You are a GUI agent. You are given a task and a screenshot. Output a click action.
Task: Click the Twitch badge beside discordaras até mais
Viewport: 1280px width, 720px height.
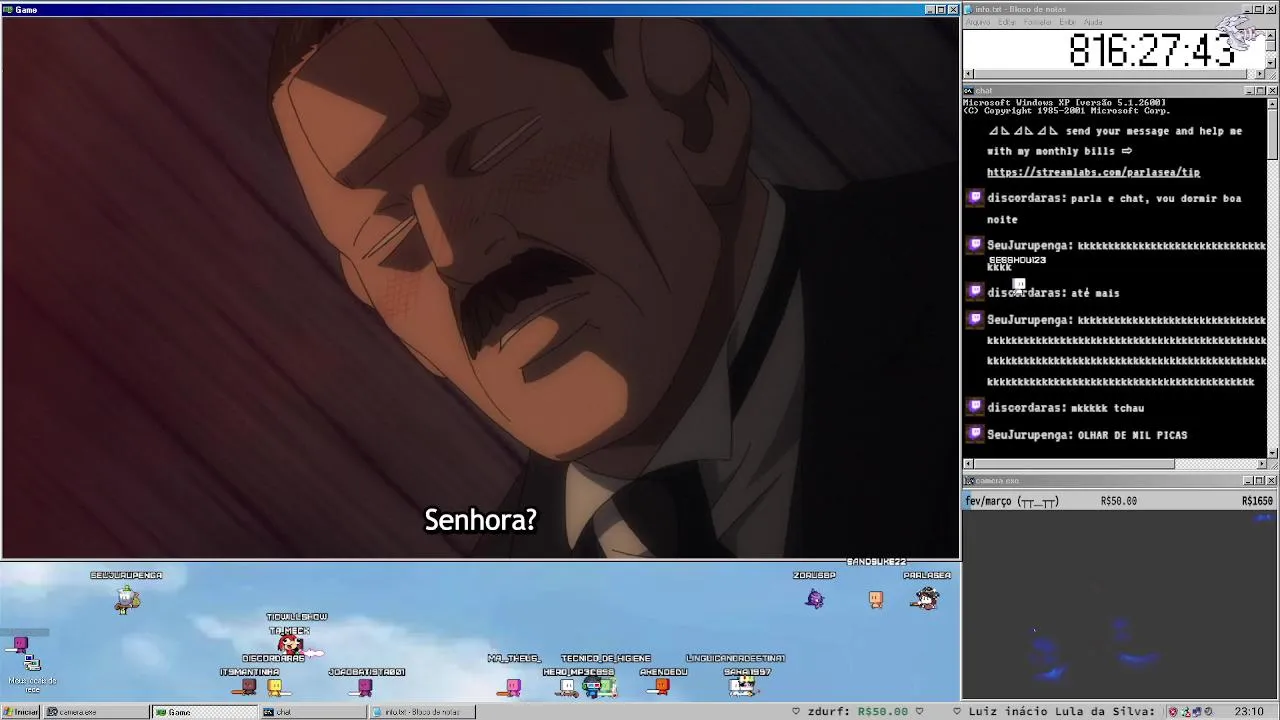pos(975,292)
